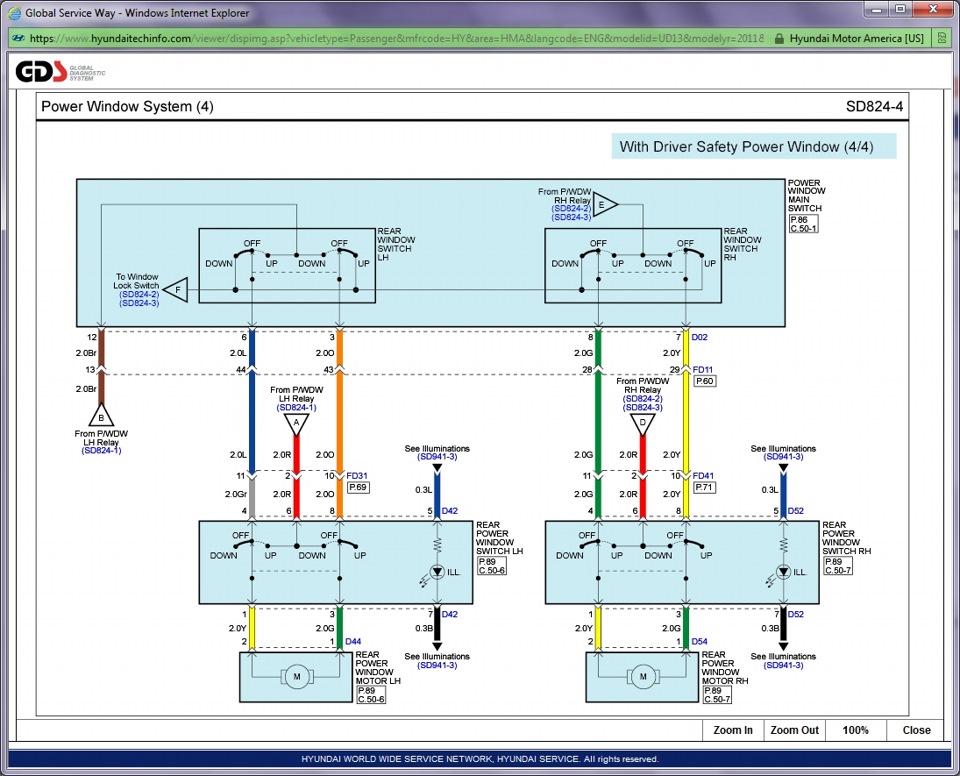This screenshot has width=960, height=776.
Task: Click the security lock icon
Action: pos(779,38)
